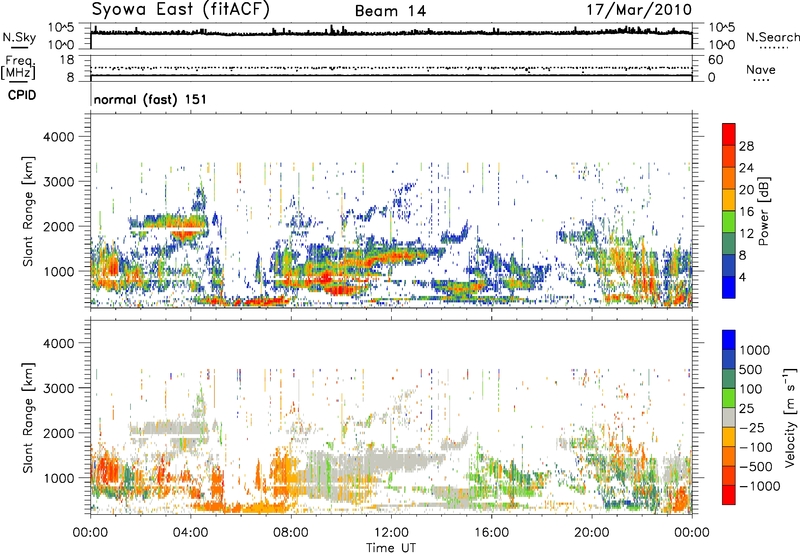Click the 'Syowa East (fitACF)' title text
The height and width of the screenshot is (554, 800).
click(x=181, y=10)
